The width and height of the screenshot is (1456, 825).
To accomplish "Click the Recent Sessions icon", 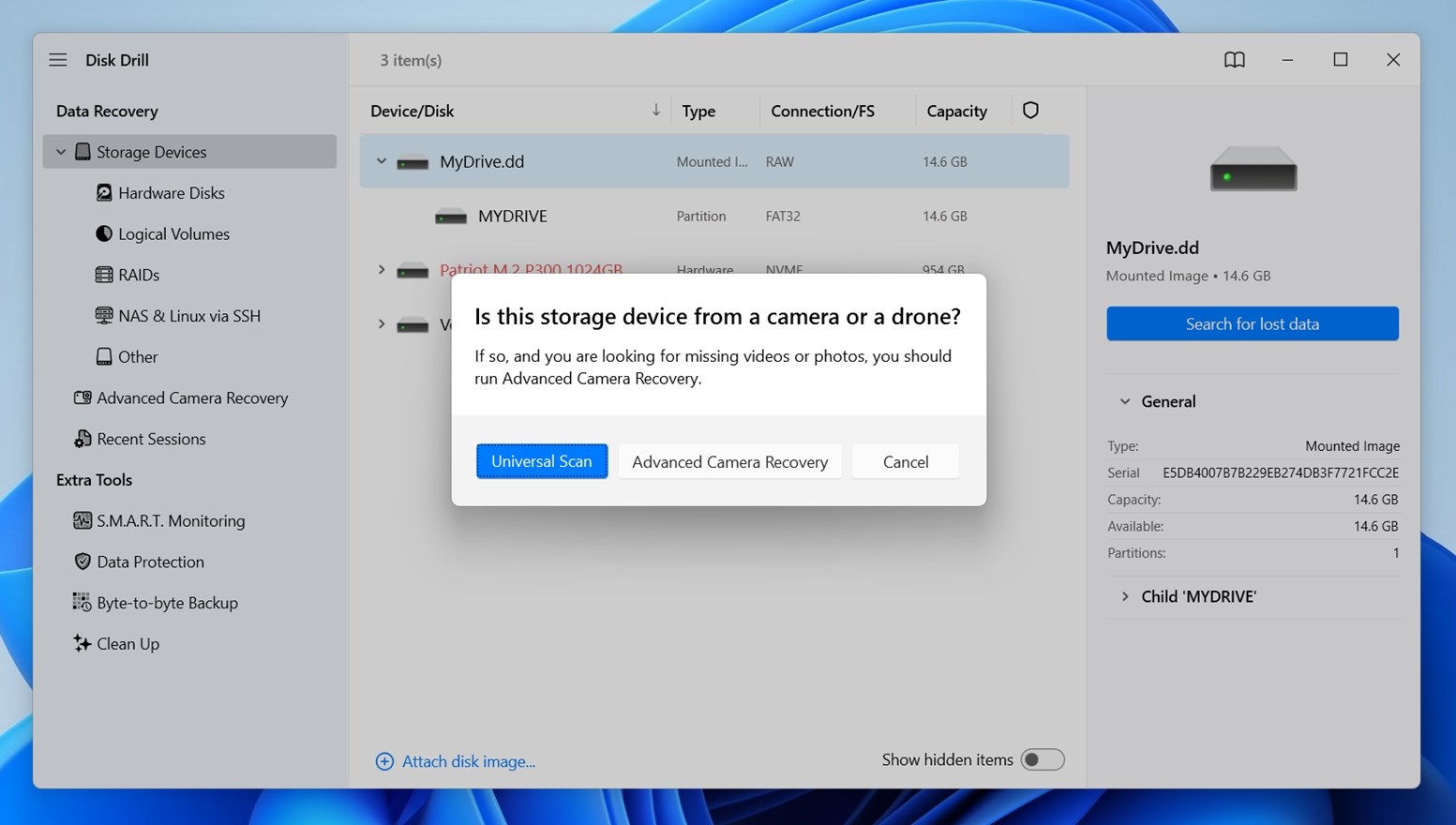I will pyautogui.click(x=83, y=439).
